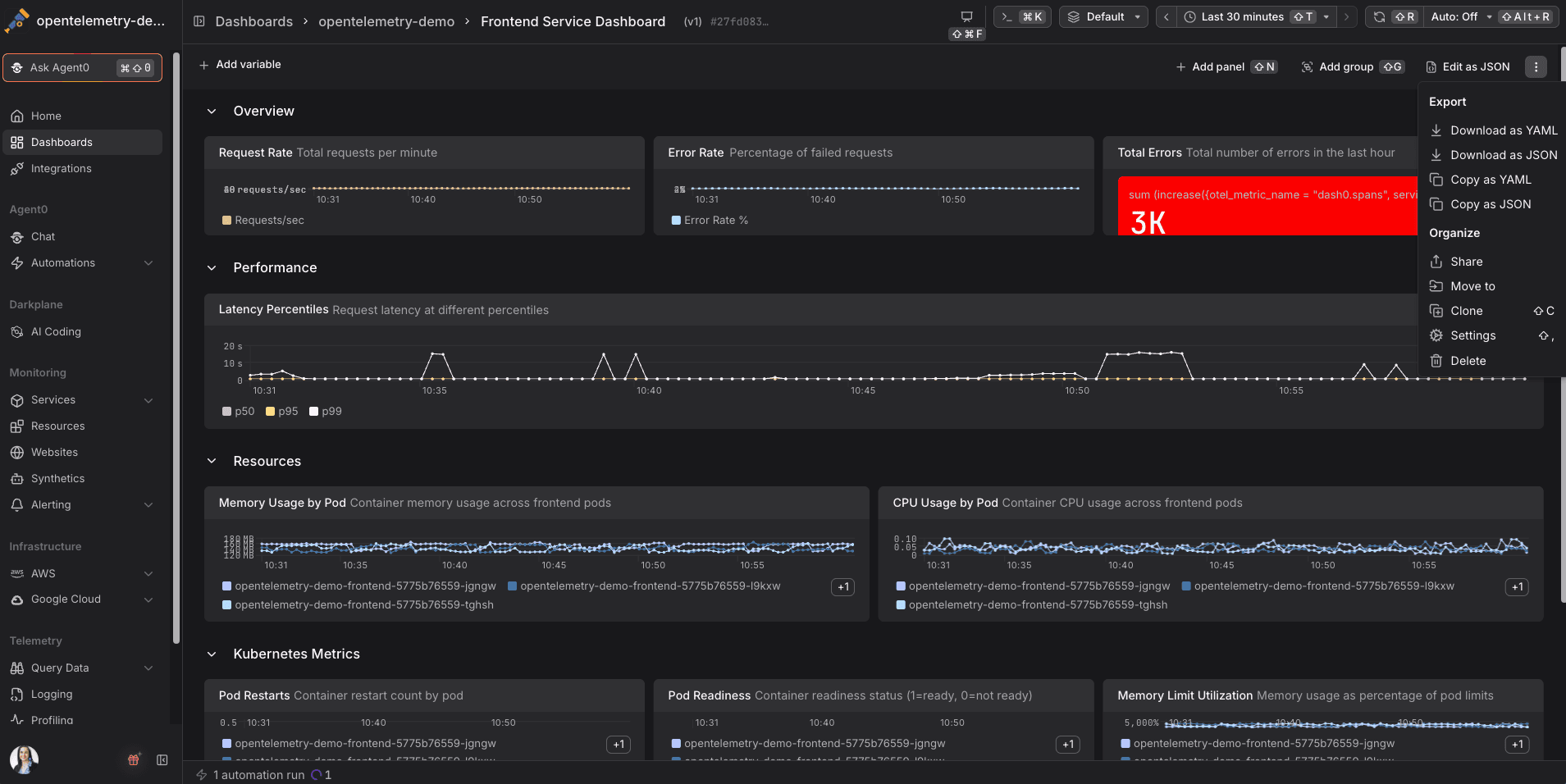The image size is (1566, 784).
Task: Collapse the Resources section
Action: coord(212,461)
